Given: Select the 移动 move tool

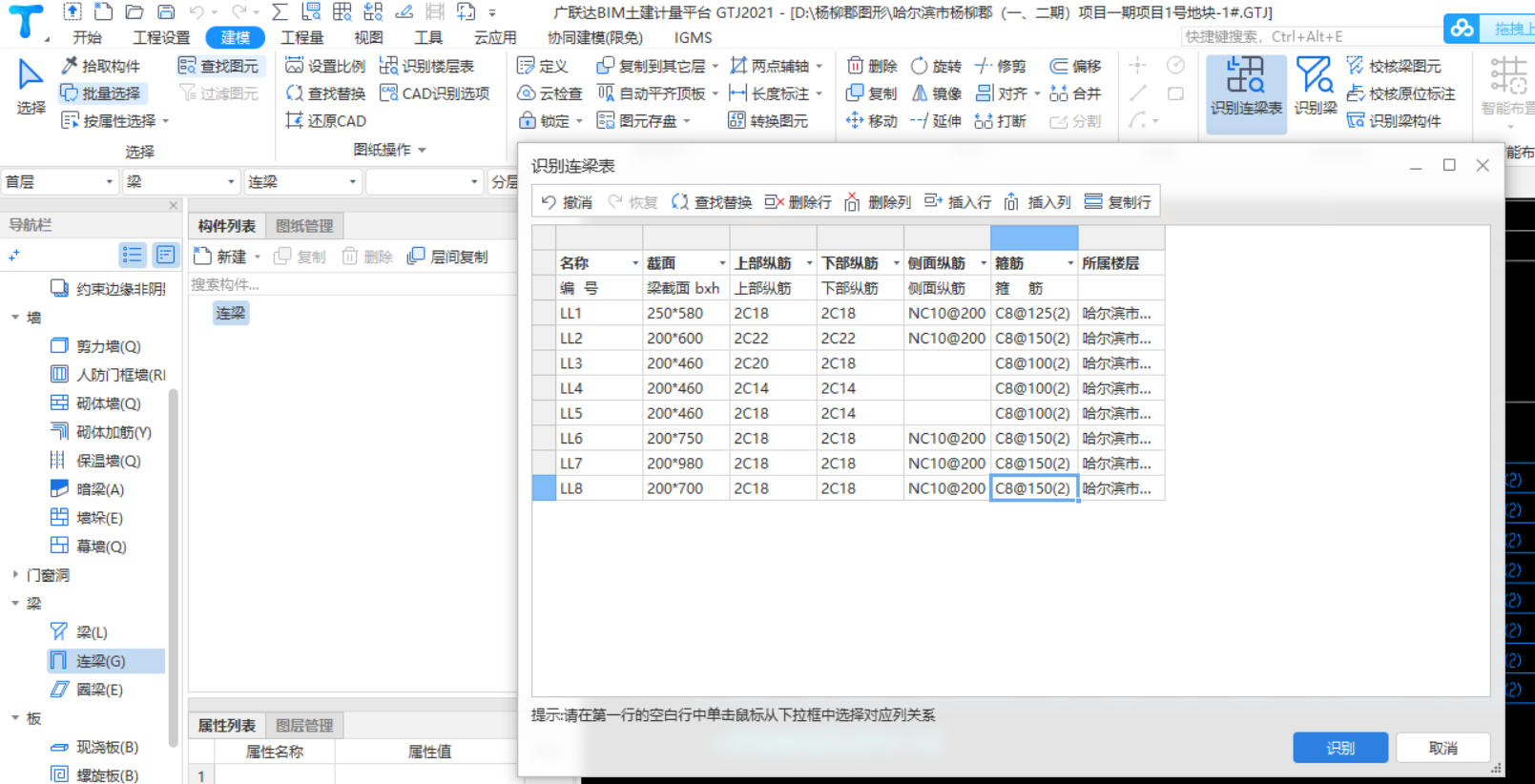Looking at the screenshot, I should pyautogui.click(x=872, y=121).
